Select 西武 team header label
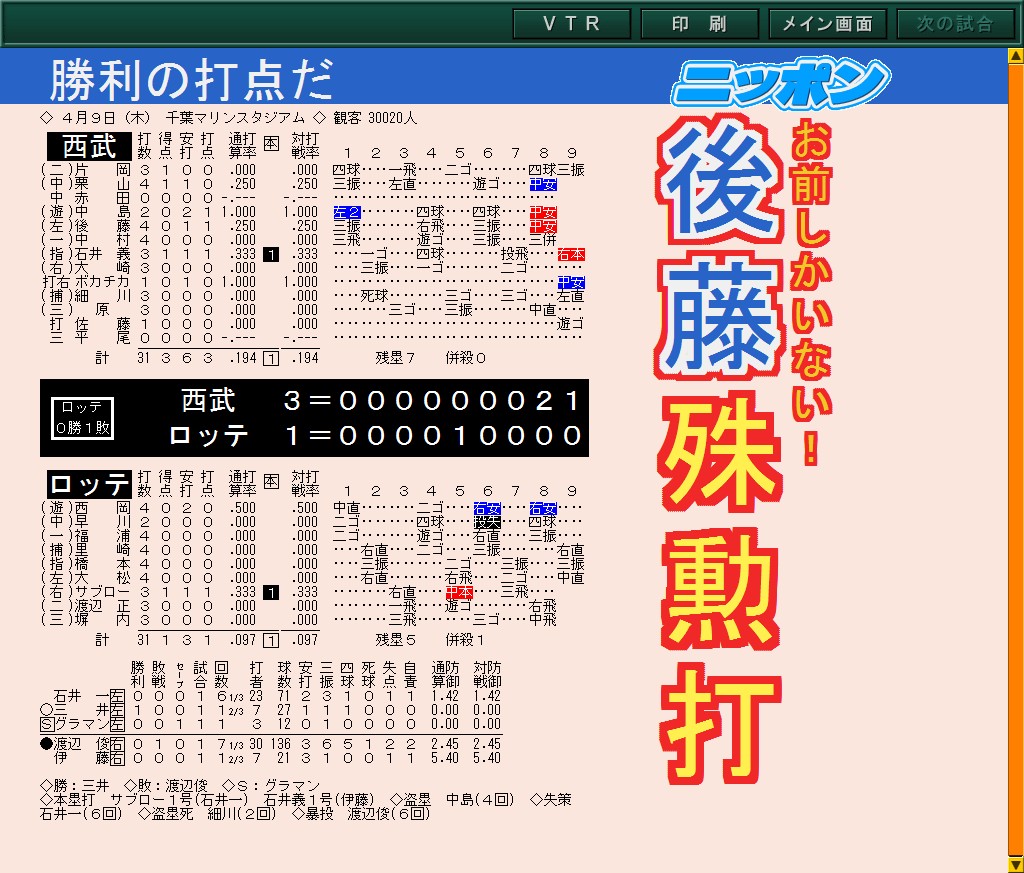 tap(89, 146)
